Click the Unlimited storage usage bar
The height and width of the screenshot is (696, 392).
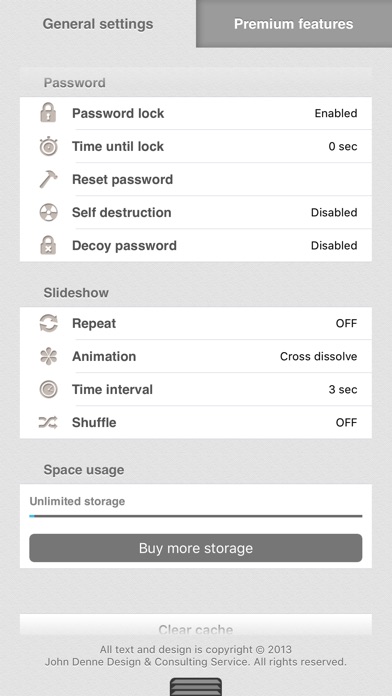click(x=196, y=516)
